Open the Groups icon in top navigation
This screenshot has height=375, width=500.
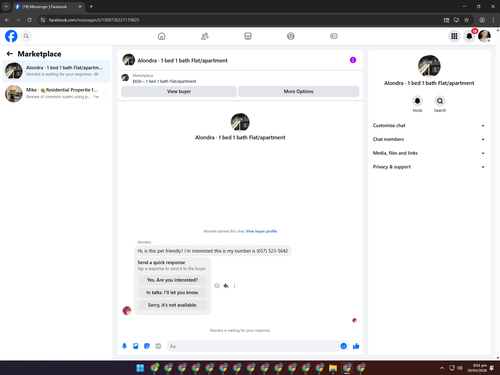pyautogui.click(x=291, y=36)
